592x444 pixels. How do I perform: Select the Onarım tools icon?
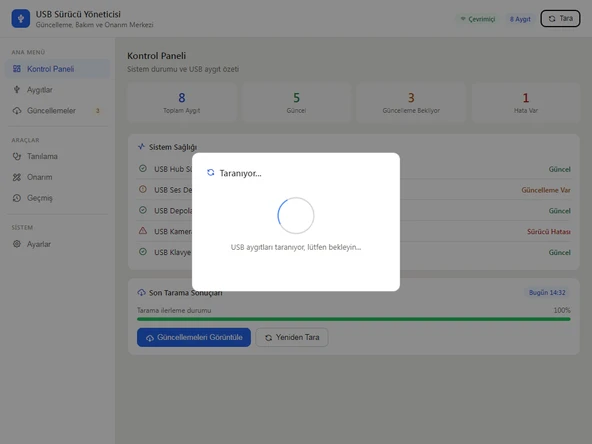click(17, 177)
